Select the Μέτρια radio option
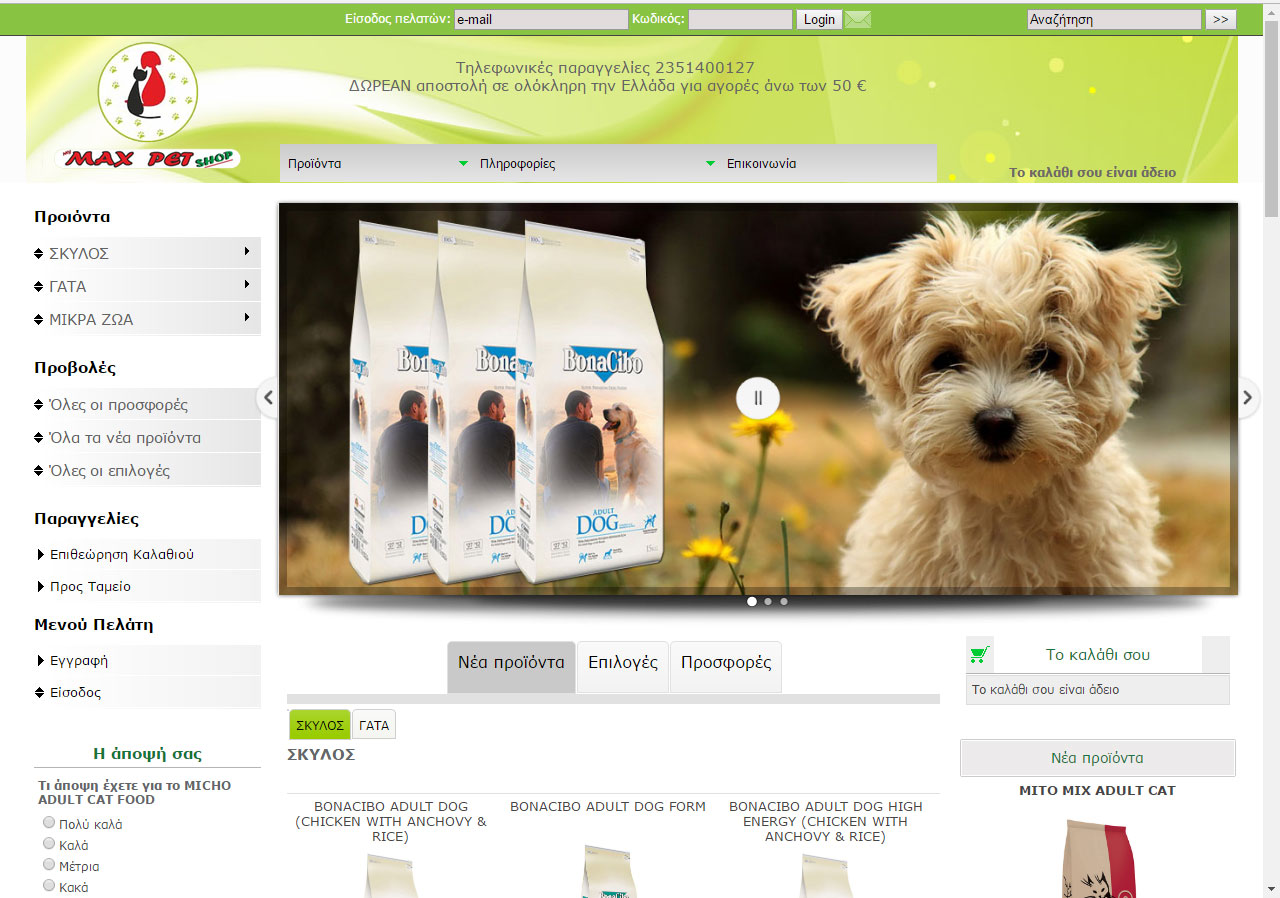This screenshot has width=1280, height=898. [x=49, y=864]
